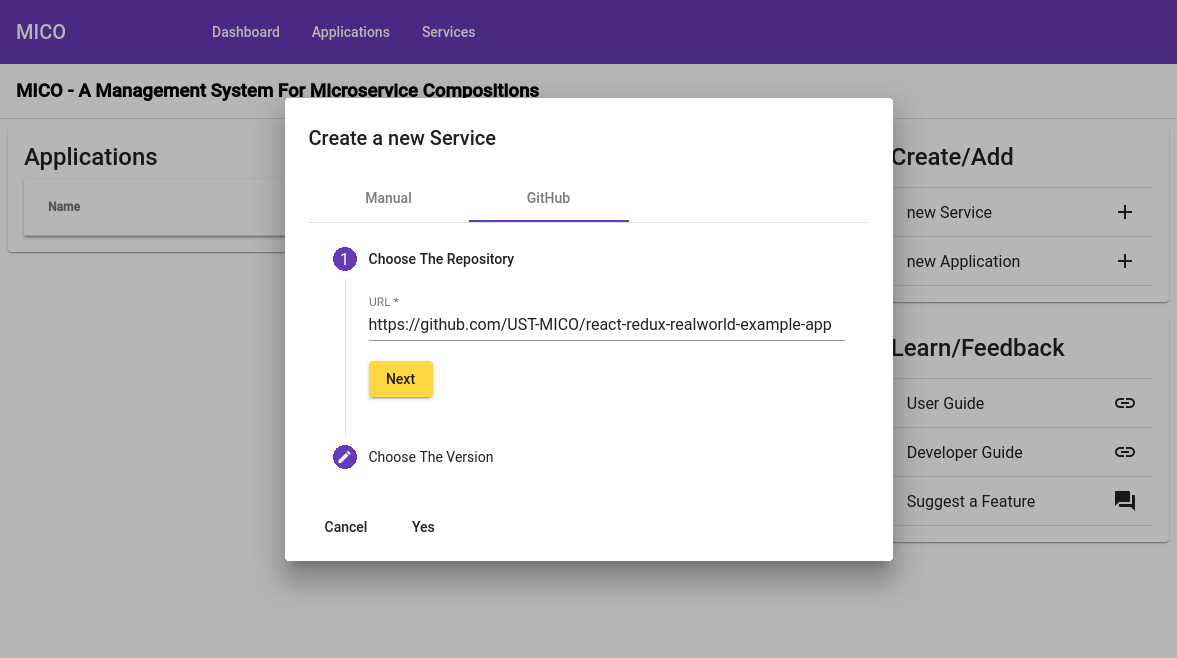The image size is (1177, 658).
Task: Click the Suggest a Feature text entry
Action: tap(971, 501)
